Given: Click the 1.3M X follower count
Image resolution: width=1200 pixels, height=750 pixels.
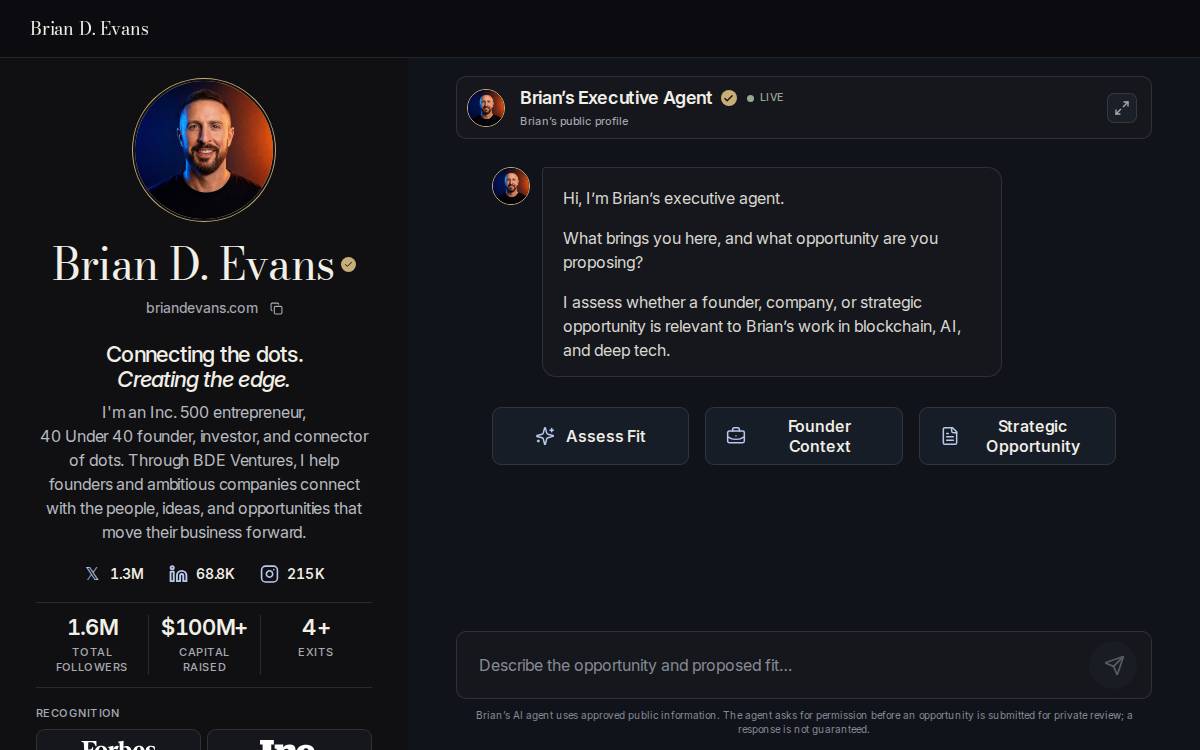Looking at the screenshot, I should pos(127,574).
